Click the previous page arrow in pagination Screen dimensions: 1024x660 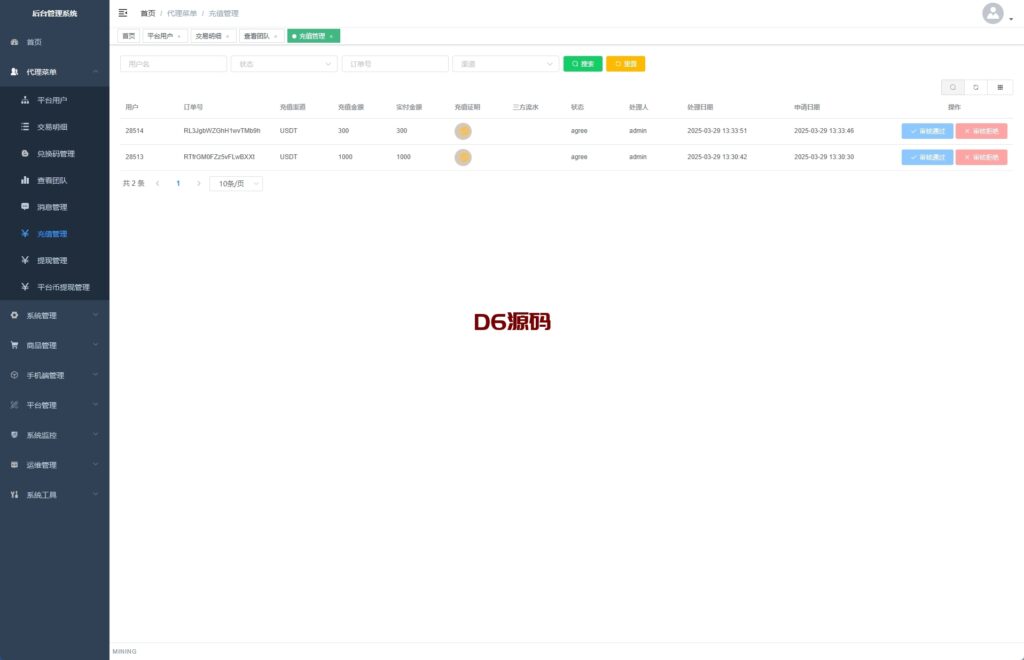(157, 183)
